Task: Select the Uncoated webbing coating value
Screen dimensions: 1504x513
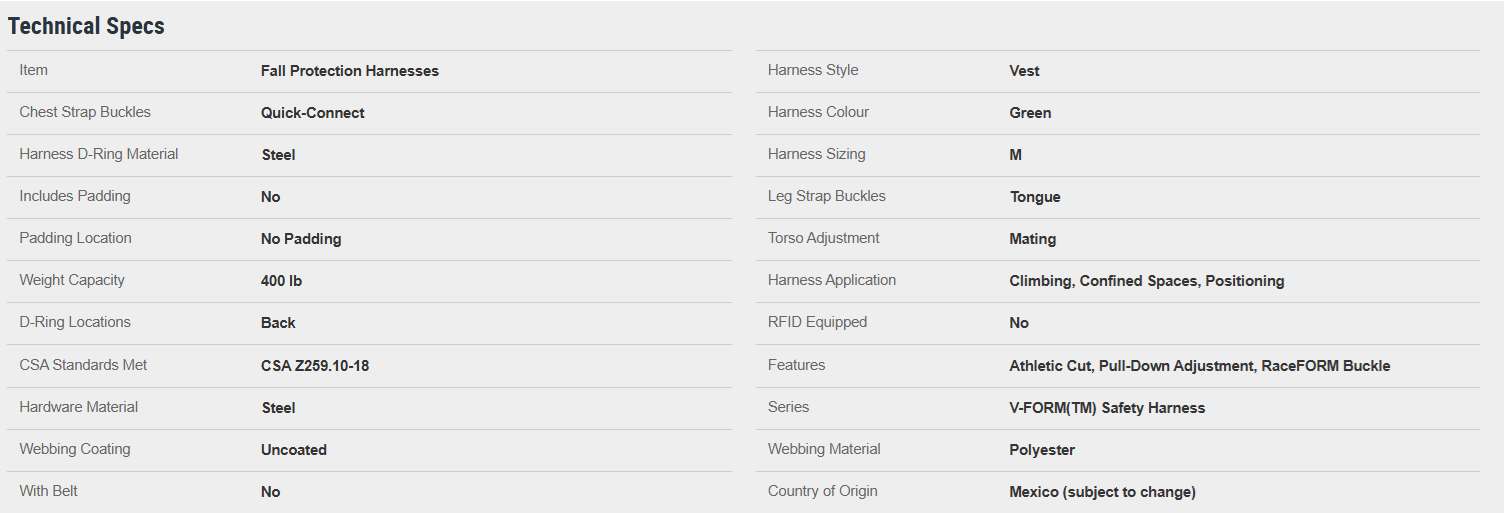Action: (x=294, y=450)
